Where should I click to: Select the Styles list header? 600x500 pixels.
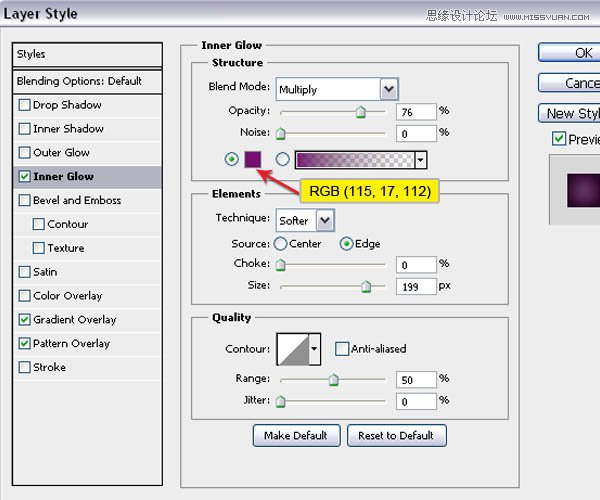click(x=87, y=54)
